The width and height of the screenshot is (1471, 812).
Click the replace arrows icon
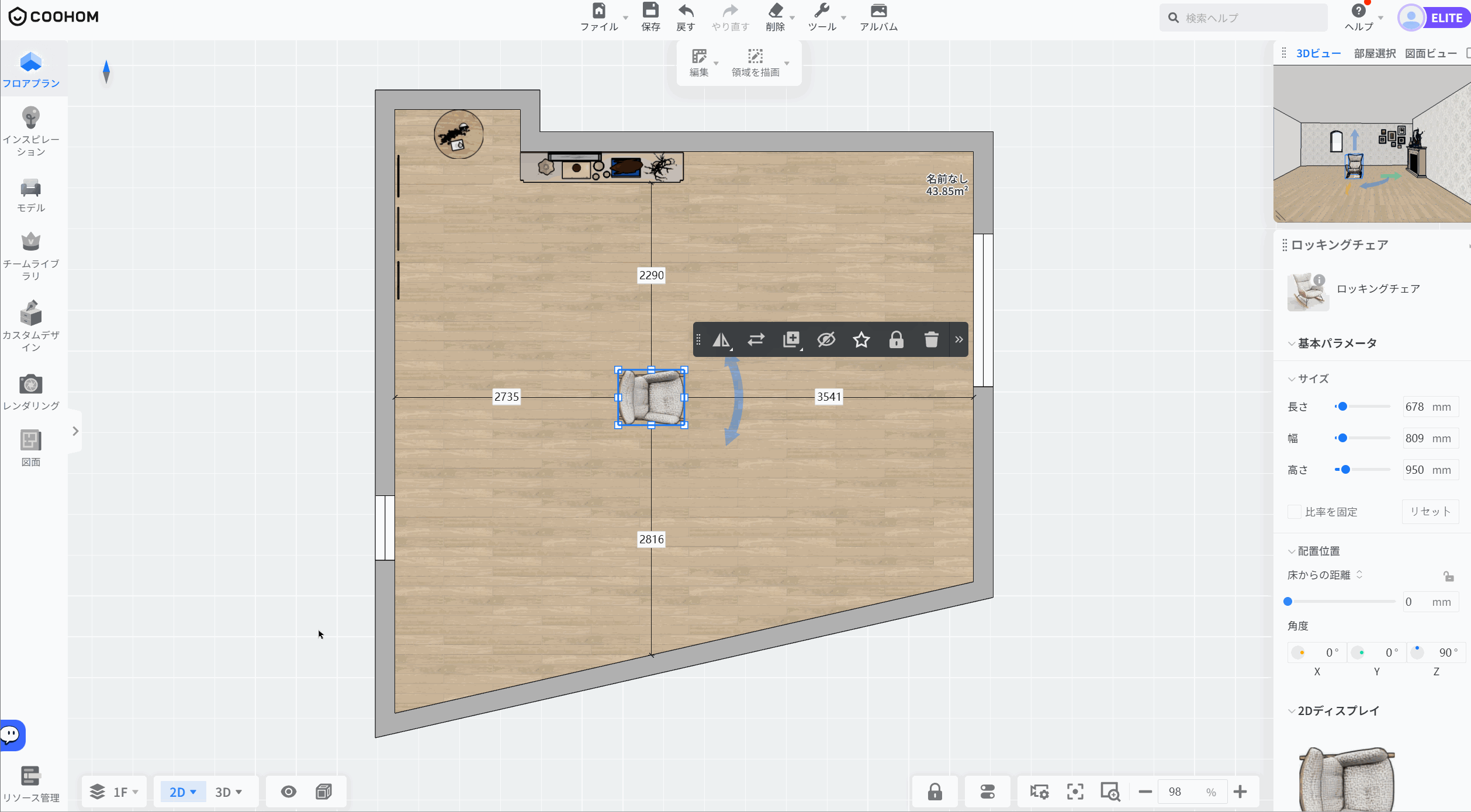pyautogui.click(x=756, y=339)
